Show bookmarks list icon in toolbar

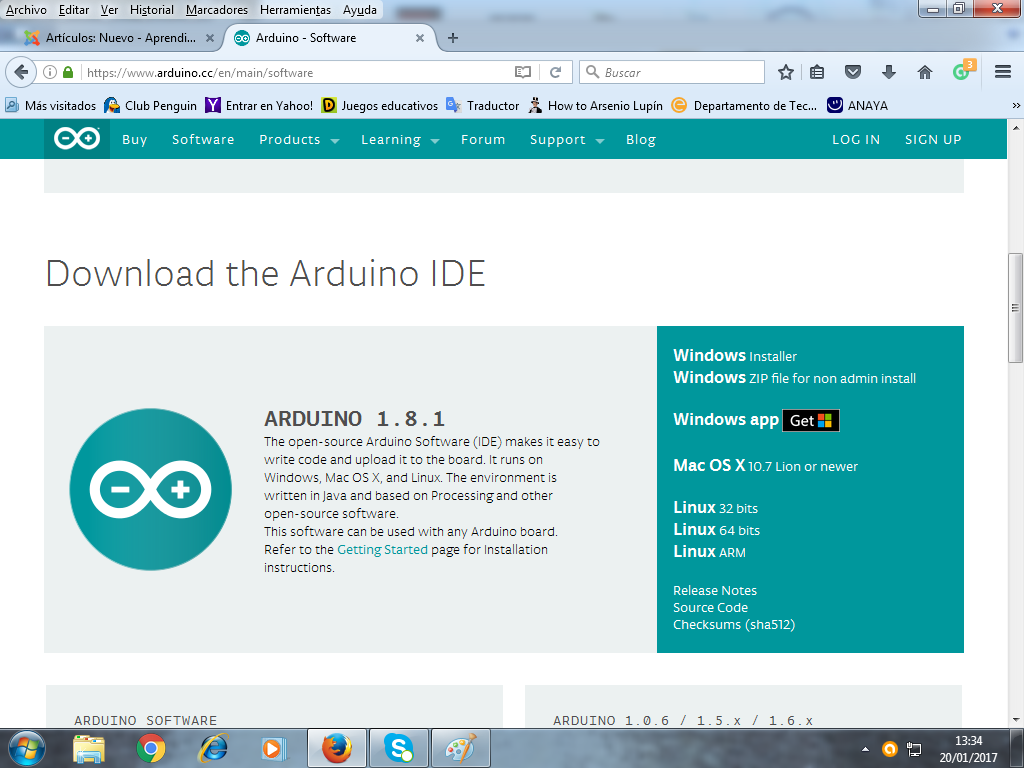(x=817, y=72)
